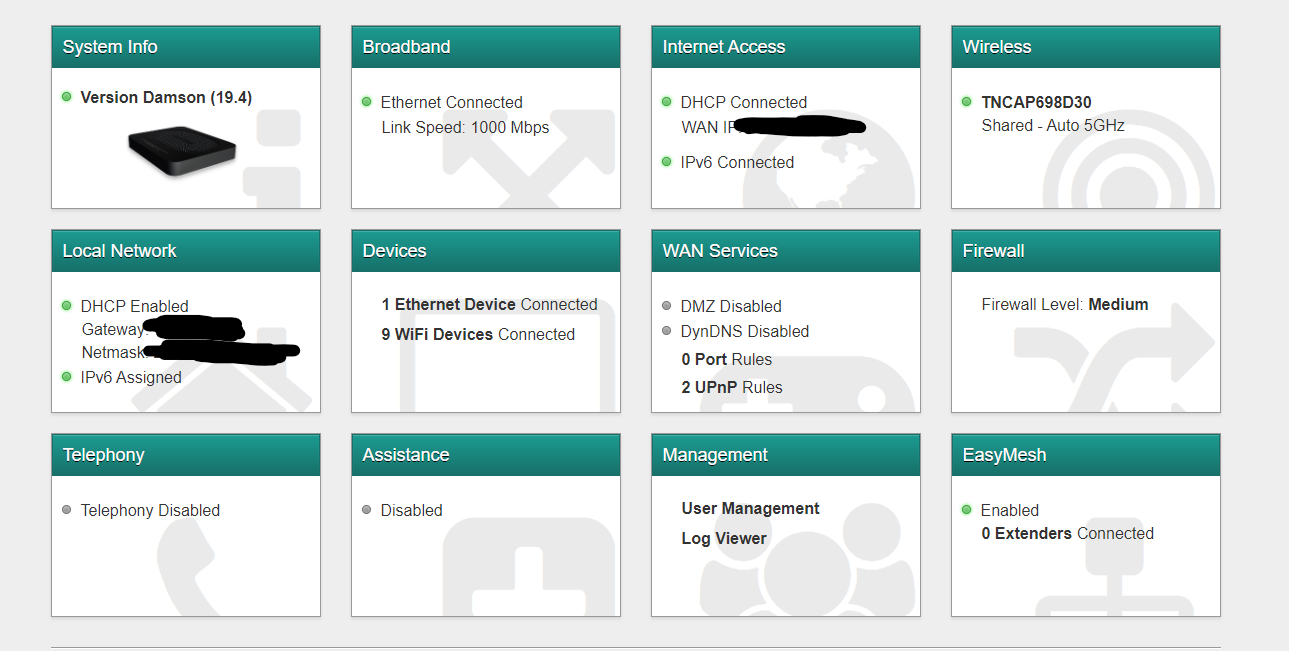Open Log Viewer
This screenshot has width=1289, height=651.
724,539
